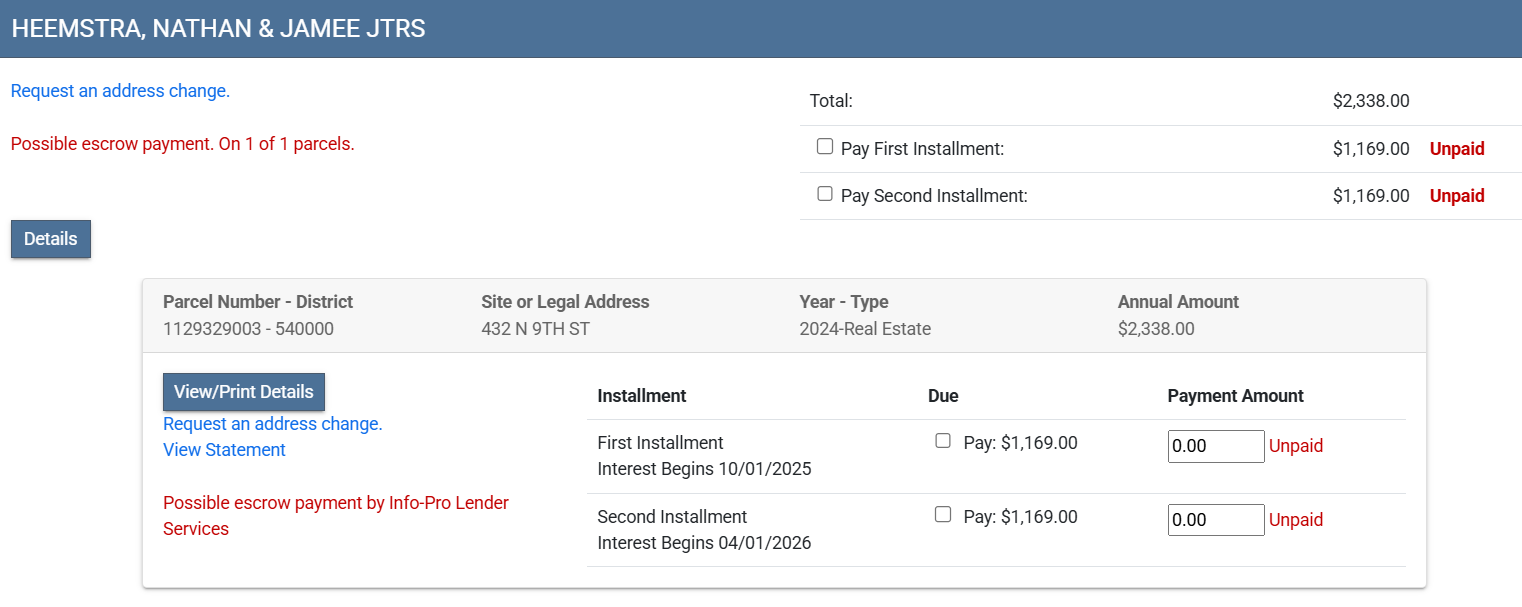
Task: Open View/Print Details for the parcel
Action: pos(244,392)
